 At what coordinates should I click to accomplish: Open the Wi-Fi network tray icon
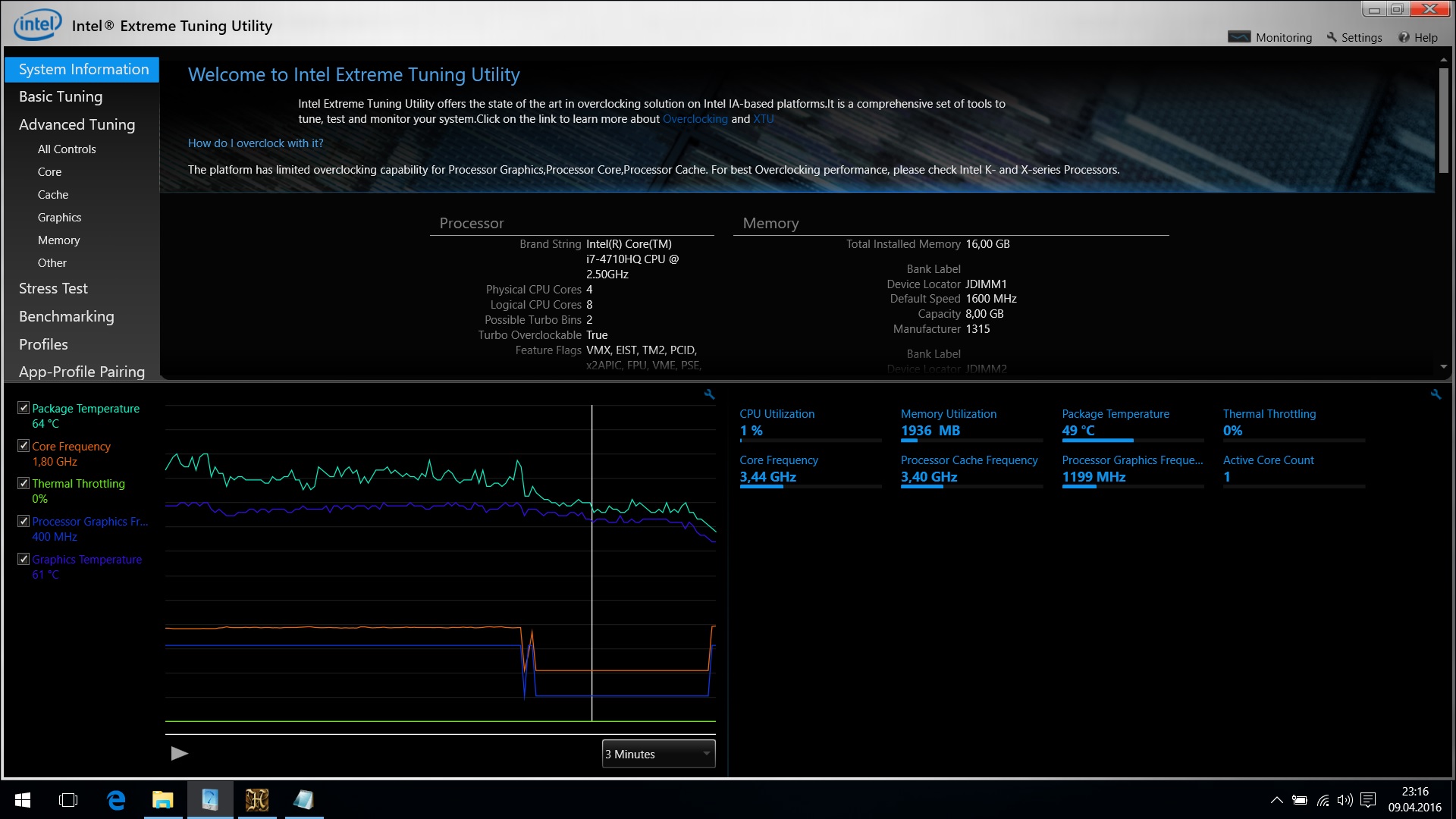(1323, 800)
